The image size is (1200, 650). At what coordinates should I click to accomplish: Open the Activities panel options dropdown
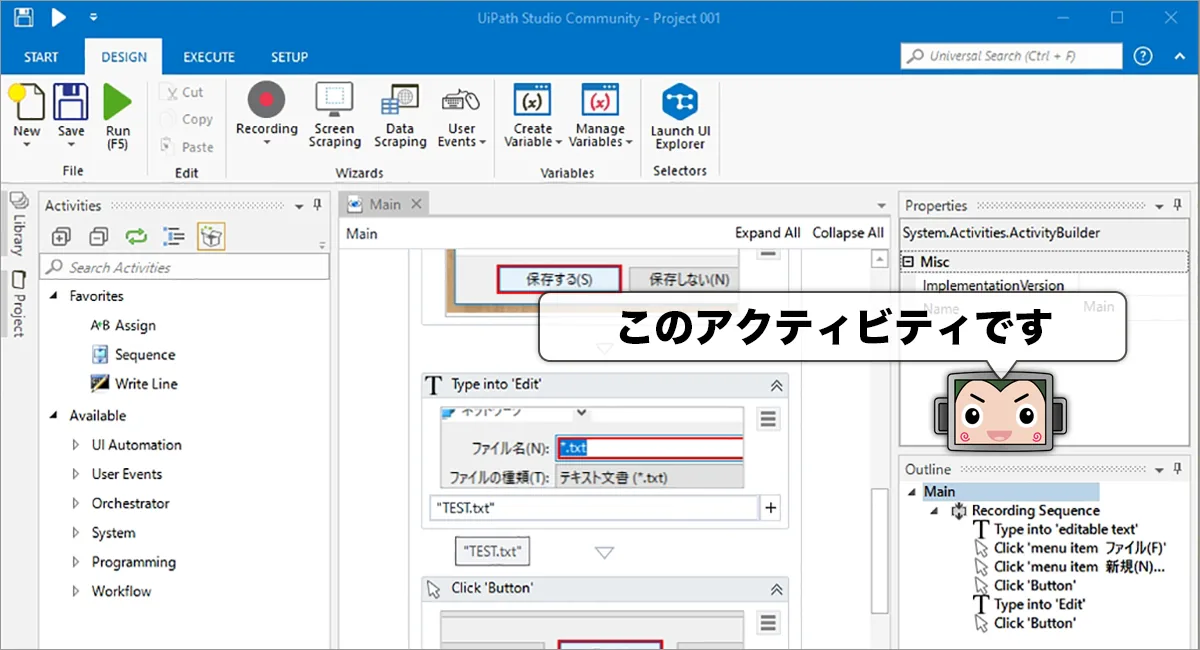(x=300, y=206)
